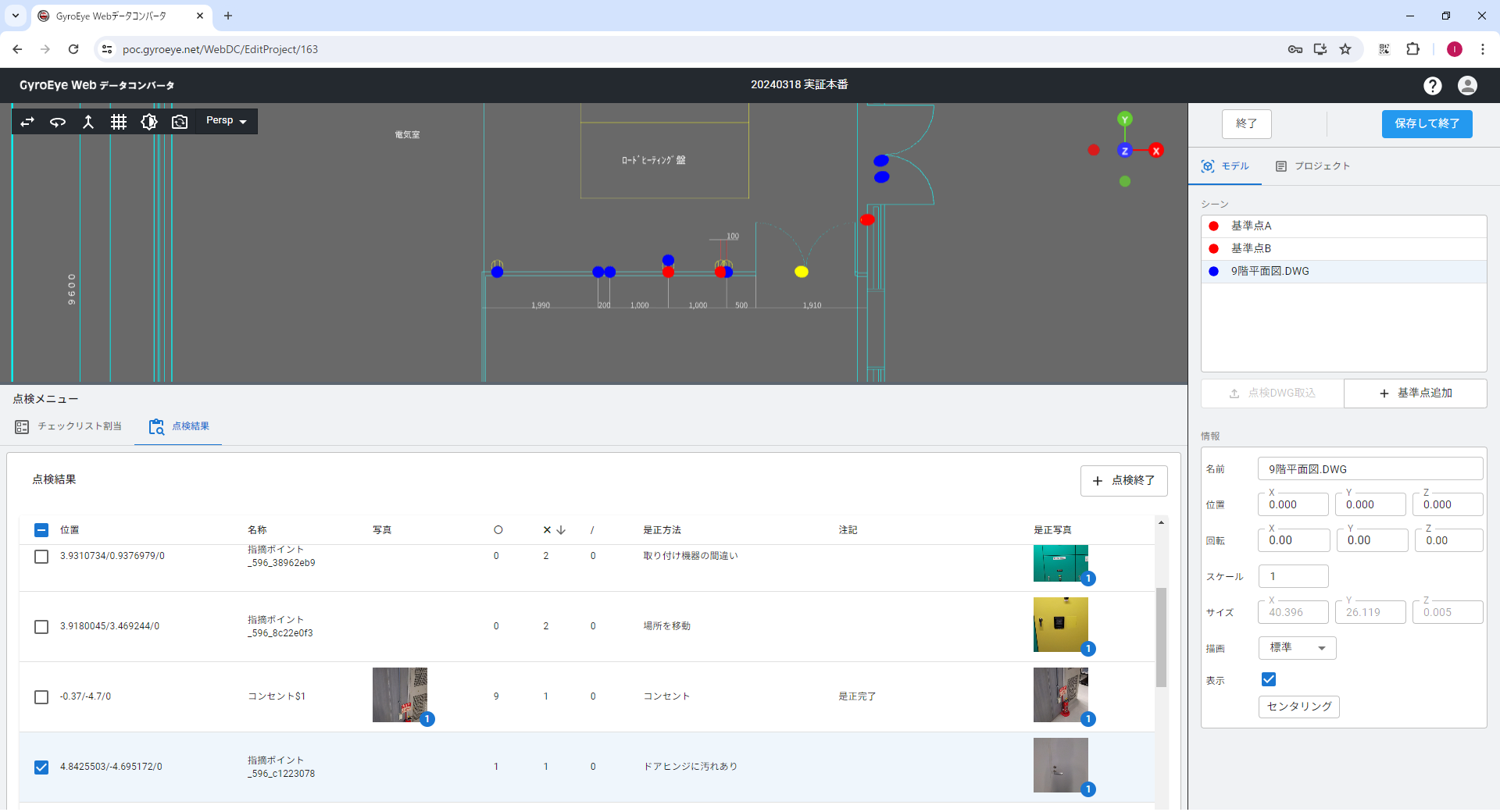
Task: Click the position Z input field
Action: [x=1448, y=505]
